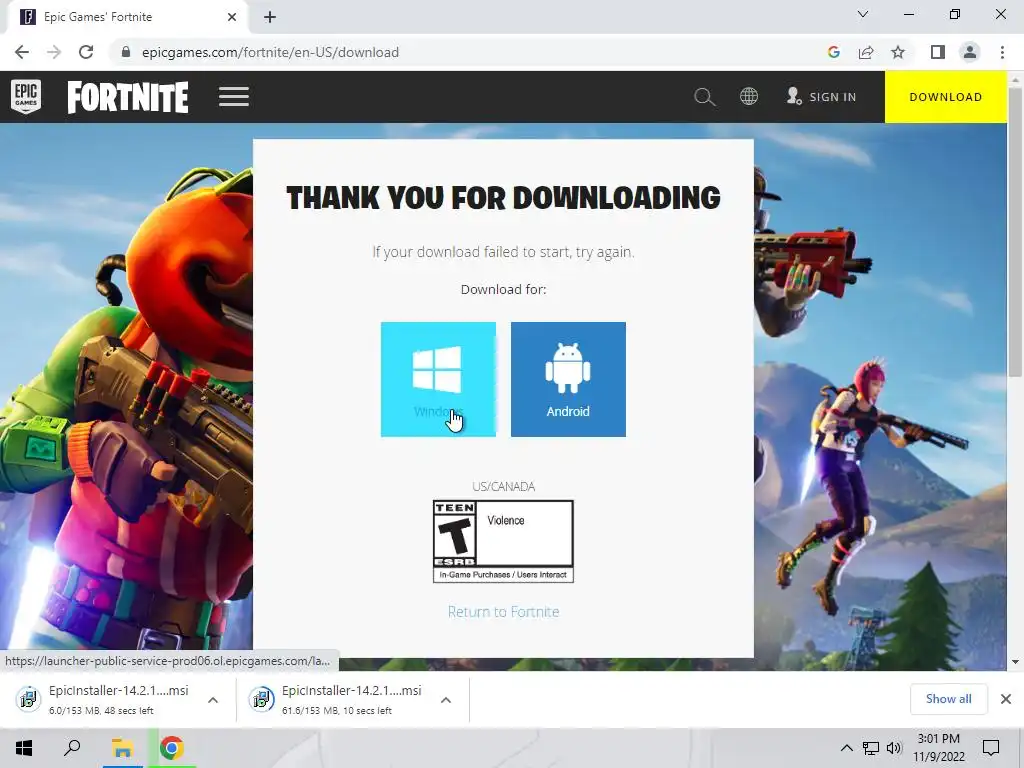
Task: Expand options for the 6.0/153 MB download
Action: click(x=213, y=700)
